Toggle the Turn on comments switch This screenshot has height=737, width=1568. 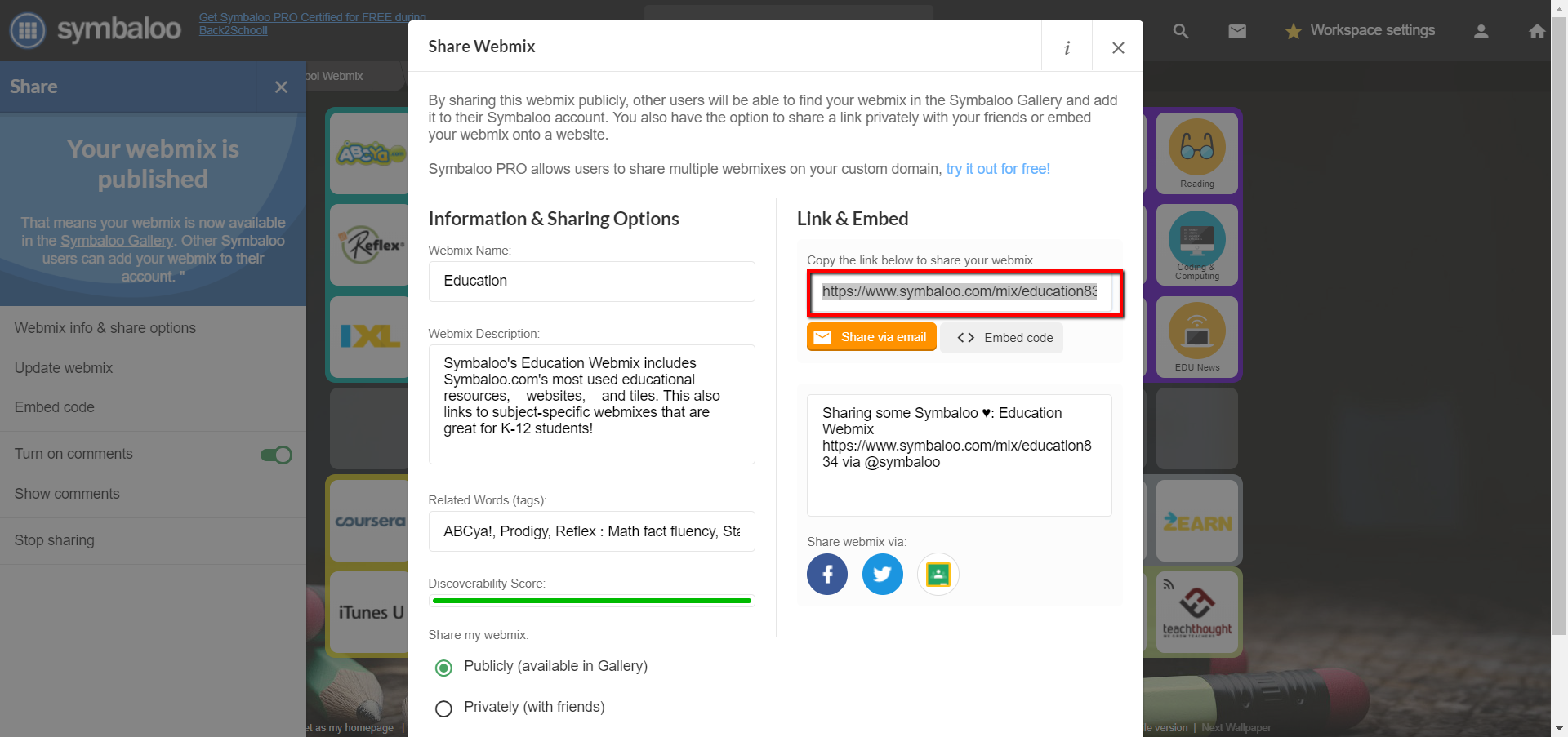tap(276, 455)
